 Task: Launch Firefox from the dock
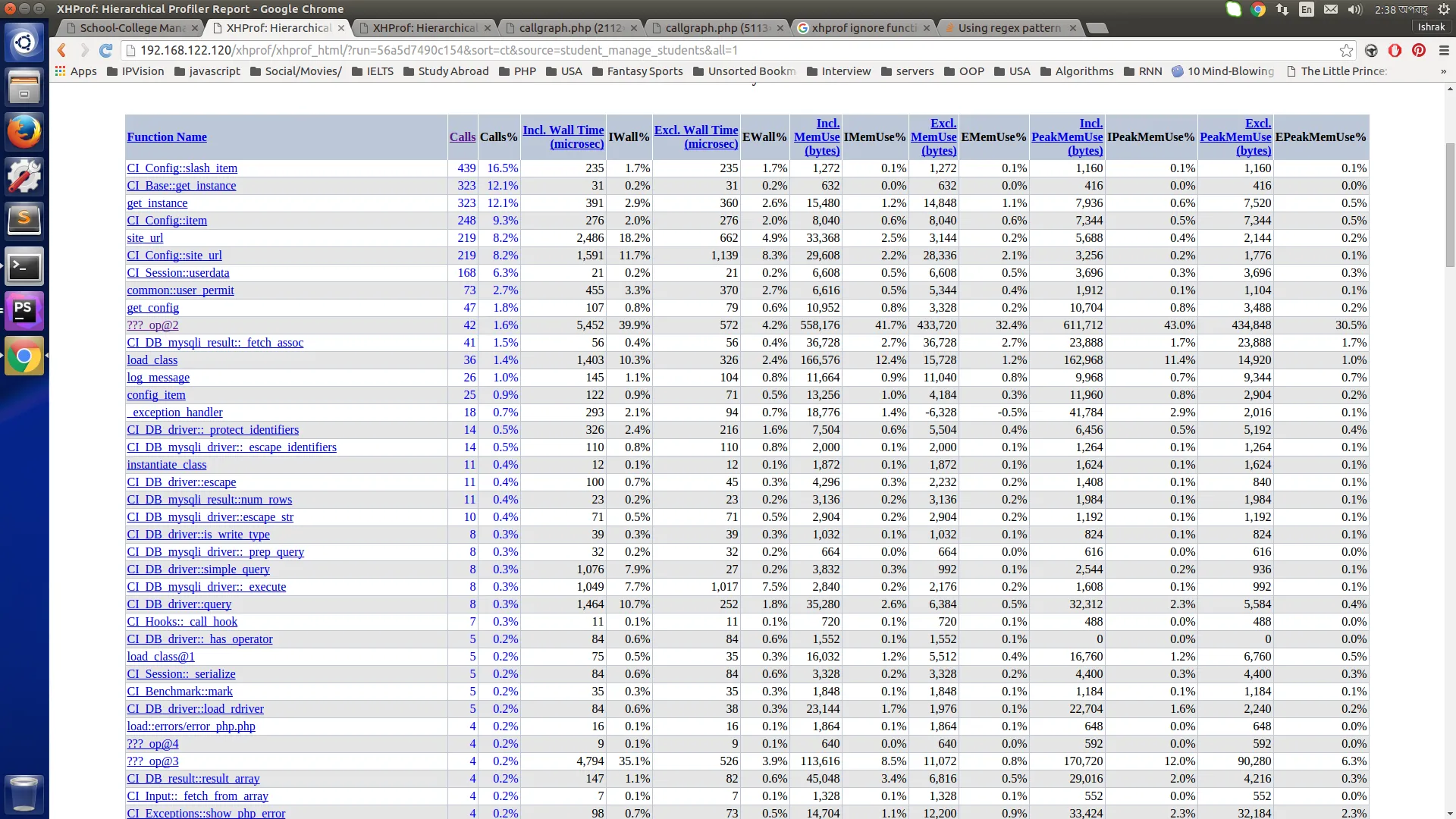(24, 132)
